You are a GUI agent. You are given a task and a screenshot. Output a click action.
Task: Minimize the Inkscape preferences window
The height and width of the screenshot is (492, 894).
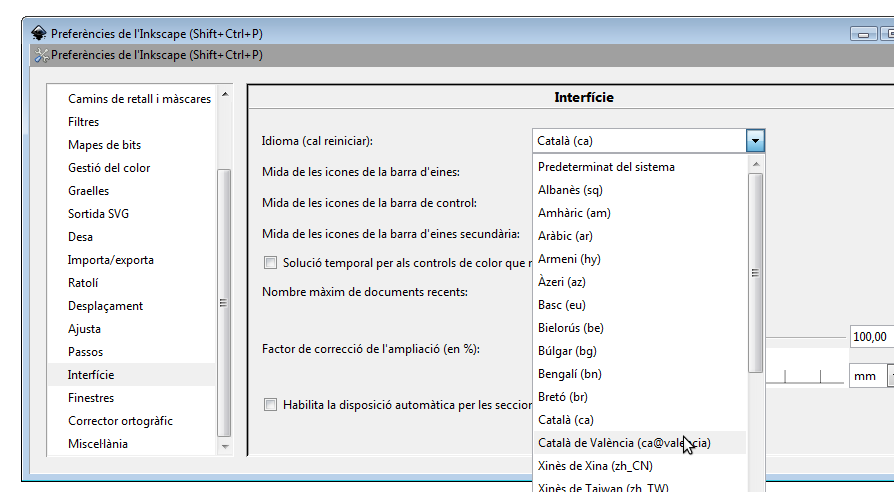coord(863,35)
